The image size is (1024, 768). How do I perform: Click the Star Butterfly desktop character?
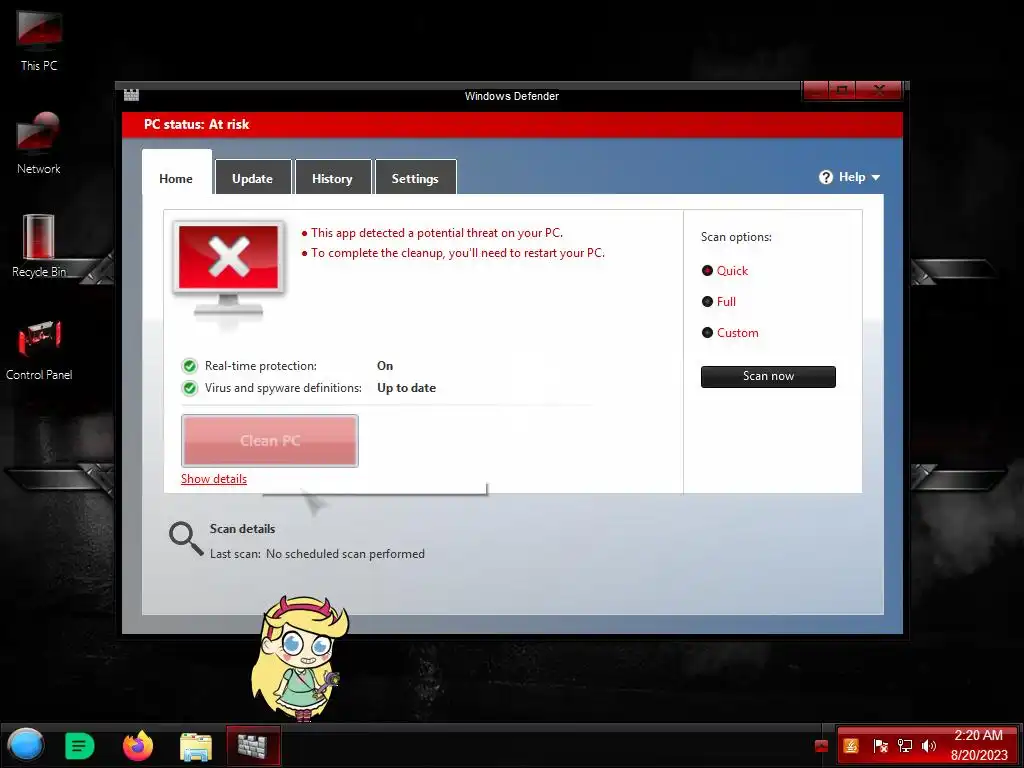(x=300, y=658)
